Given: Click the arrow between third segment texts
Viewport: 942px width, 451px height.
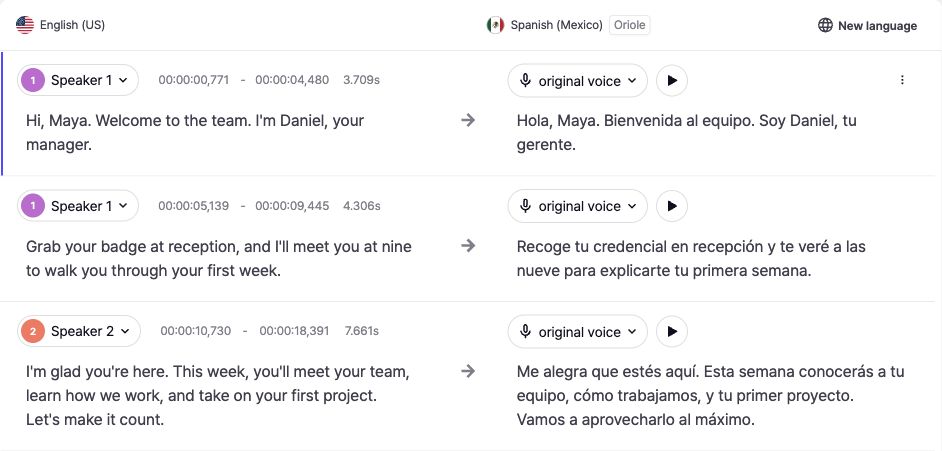Looking at the screenshot, I should 468,372.
